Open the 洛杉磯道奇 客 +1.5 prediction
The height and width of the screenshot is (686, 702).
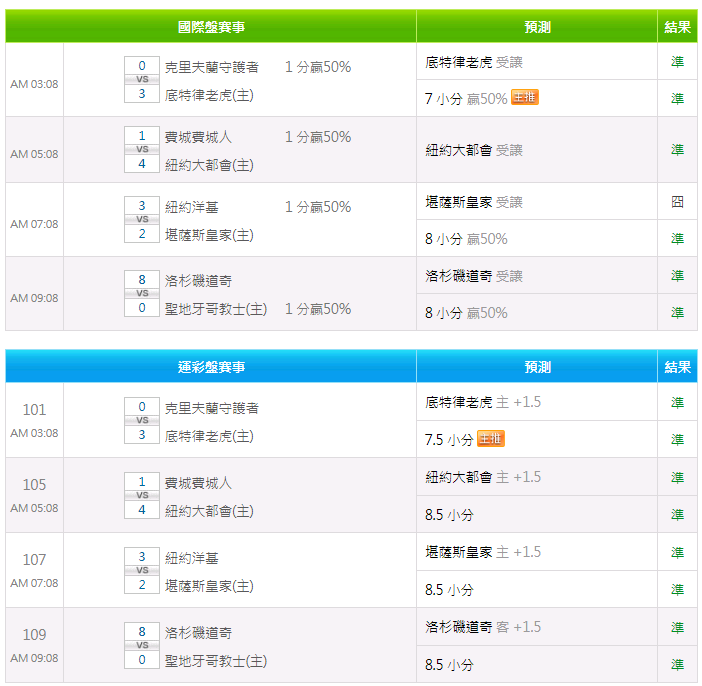coord(483,627)
